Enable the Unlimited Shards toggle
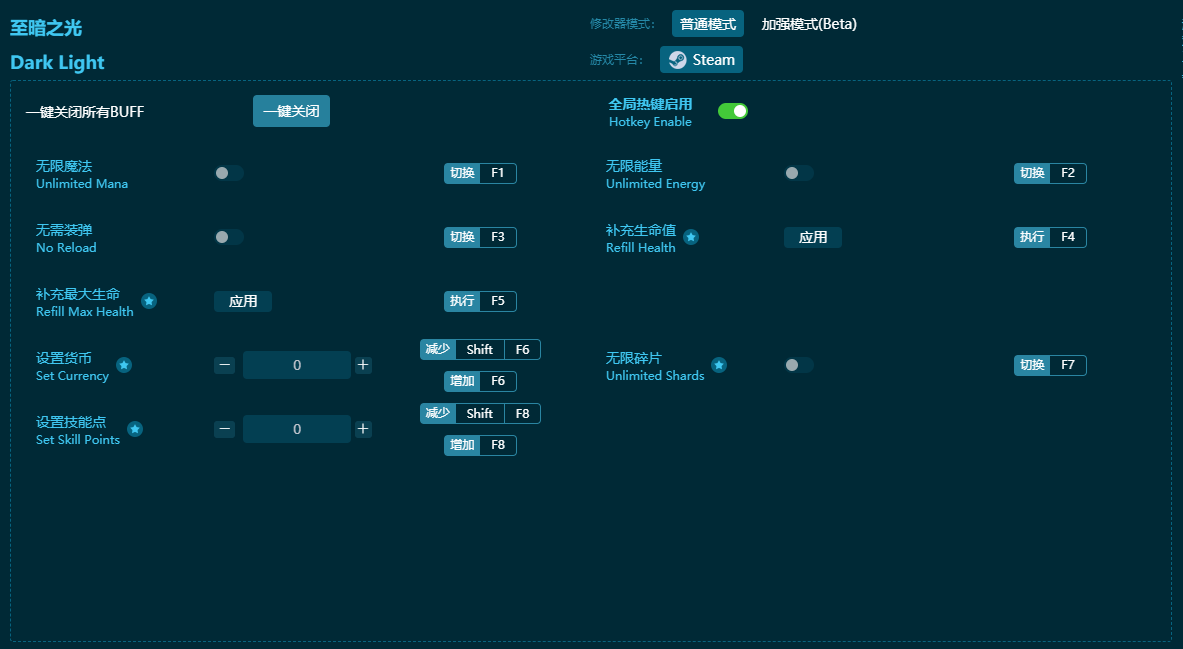Image resolution: width=1183 pixels, height=649 pixels. tap(798, 365)
